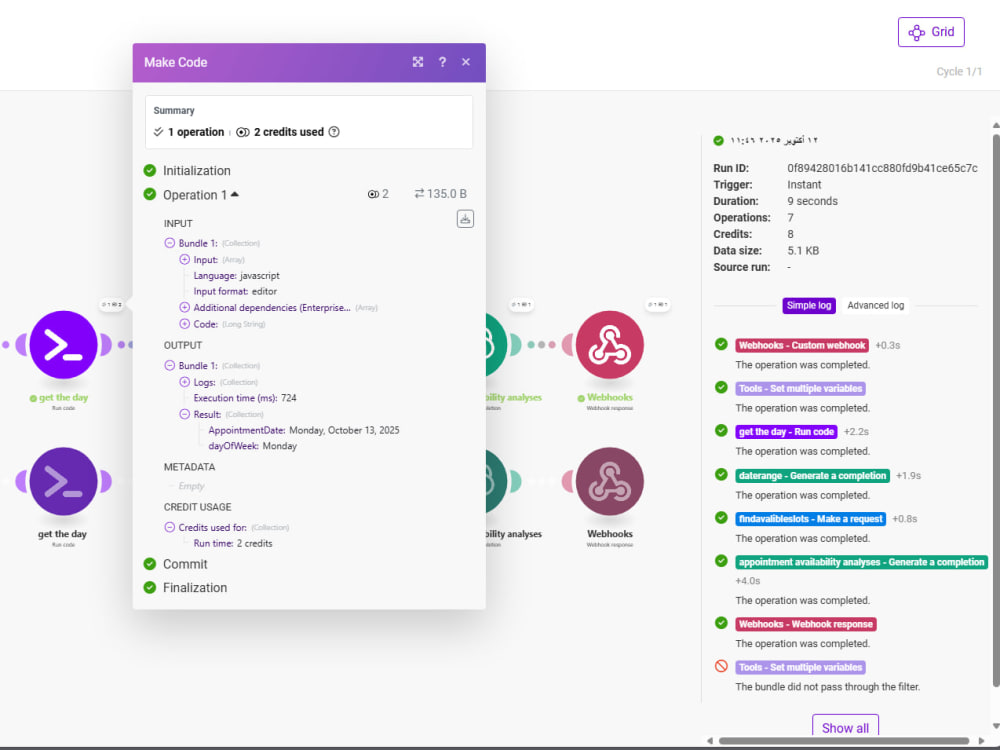This screenshot has width=1000, height=750.
Task: Expand the Code long string
Action: click(184, 324)
